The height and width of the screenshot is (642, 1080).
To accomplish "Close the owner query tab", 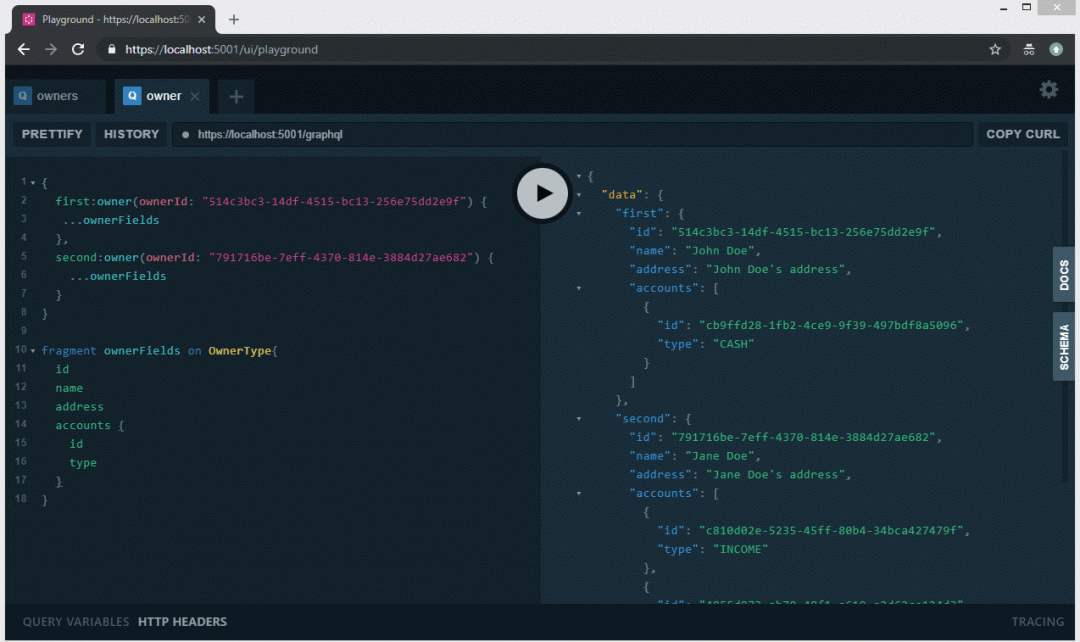I will click(195, 96).
